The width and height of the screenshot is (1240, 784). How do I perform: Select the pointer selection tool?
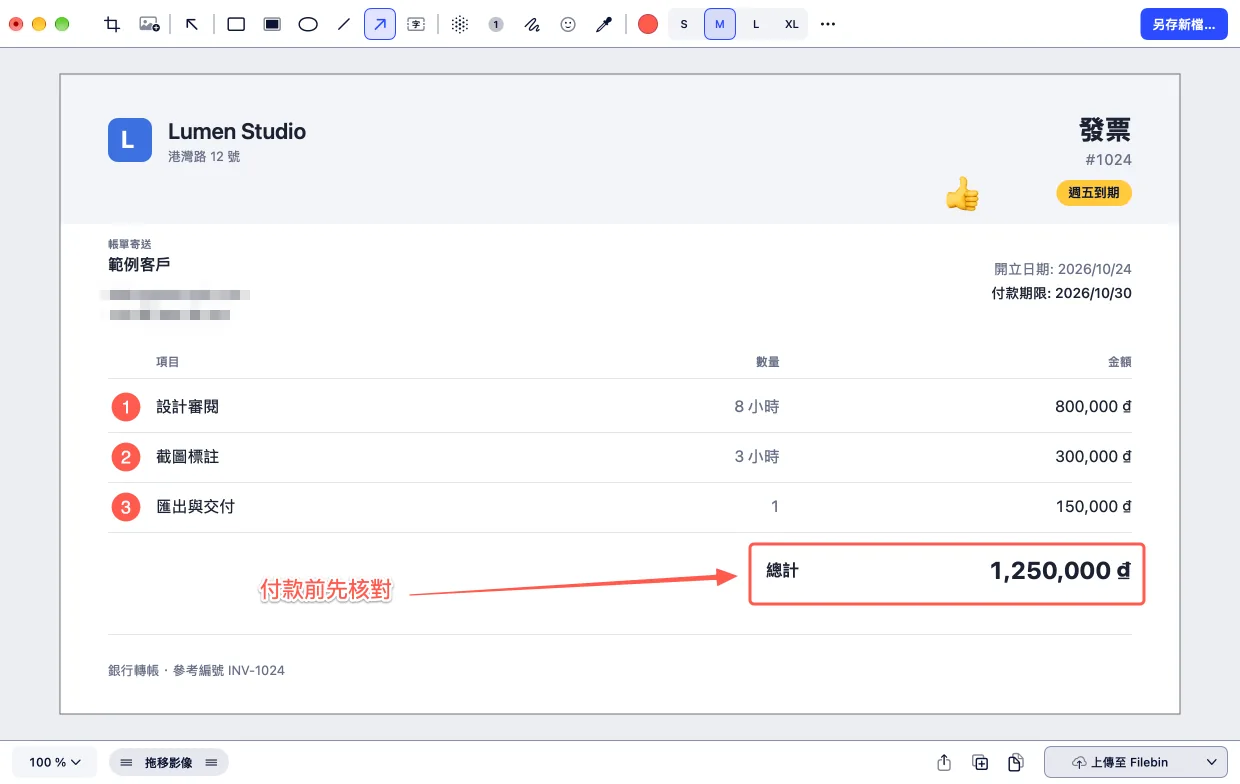pos(192,24)
